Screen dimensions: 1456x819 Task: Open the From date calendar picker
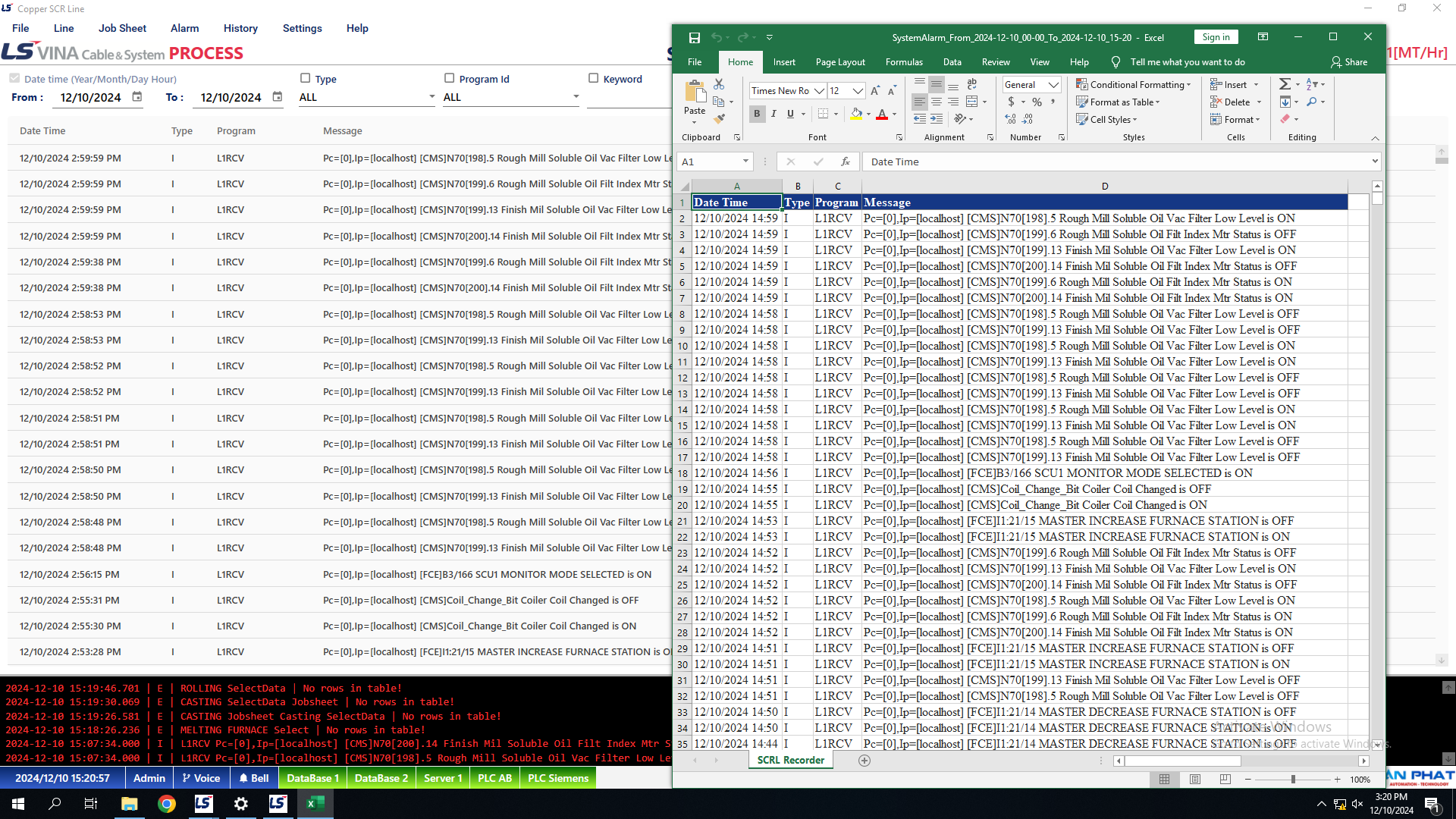pyautogui.click(x=137, y=97)
